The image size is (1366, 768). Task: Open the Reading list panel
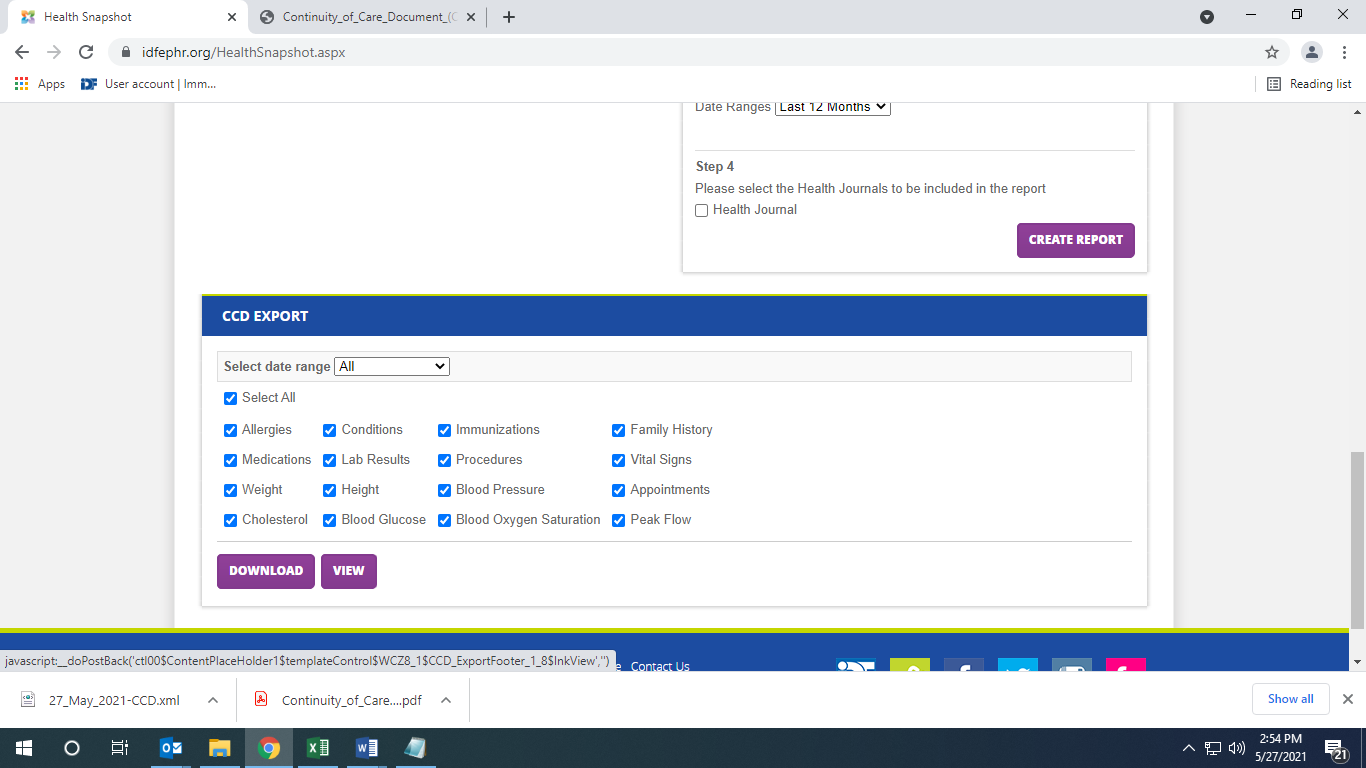(1309, 84)
